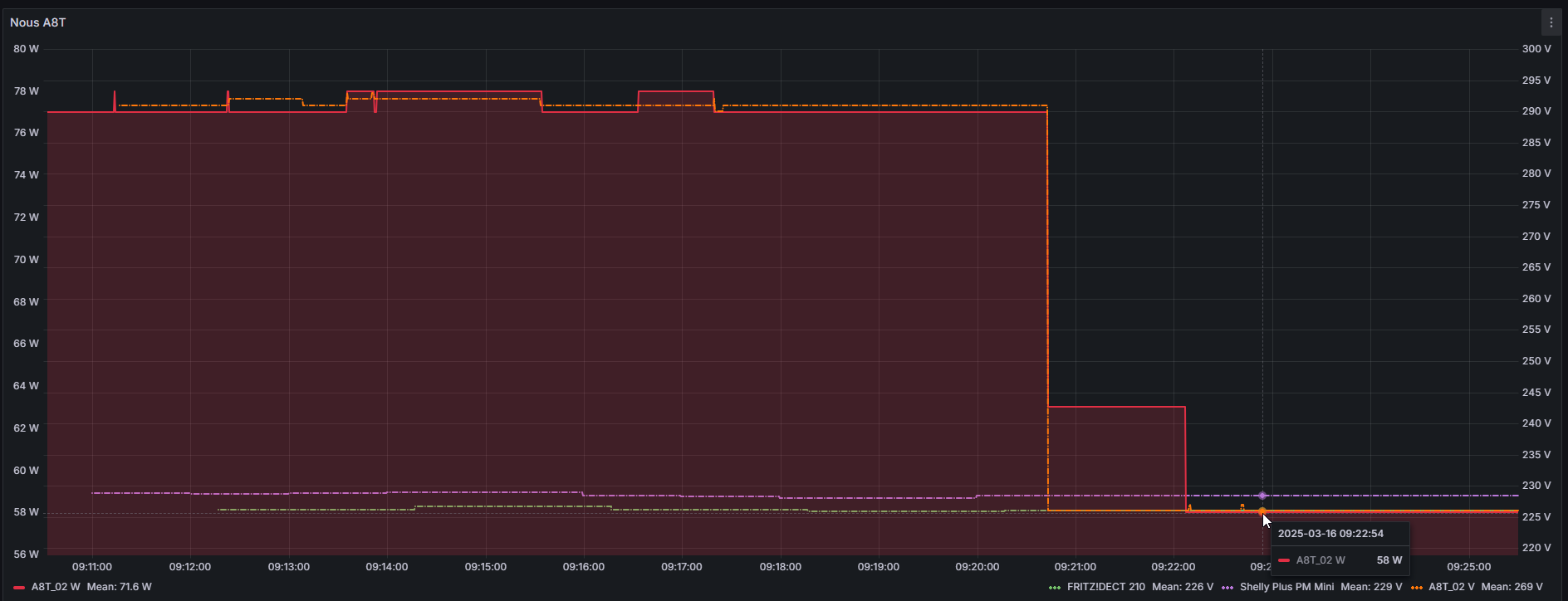Click the 09:25:00 time axis label

coord(1469,567)
